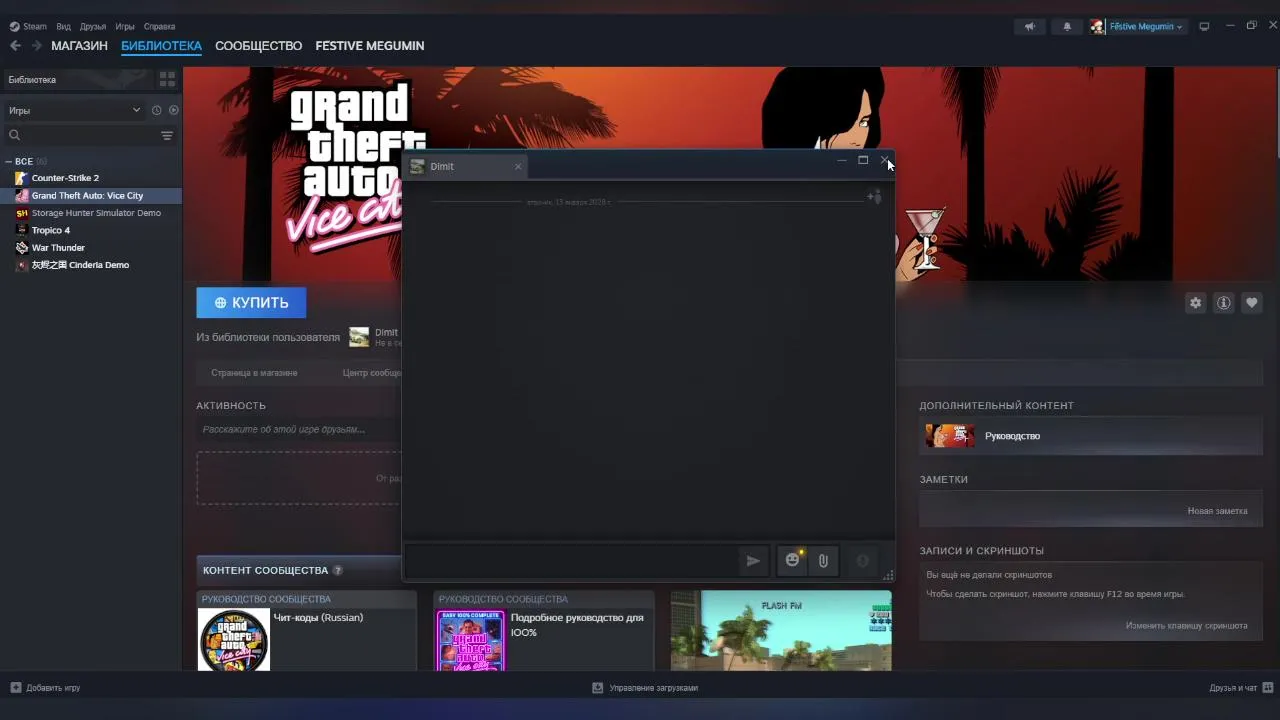The height and width of the screenshot is (720, 1280).
Task: Expand the Игры filter dropdown
Action: pos(74,110)
